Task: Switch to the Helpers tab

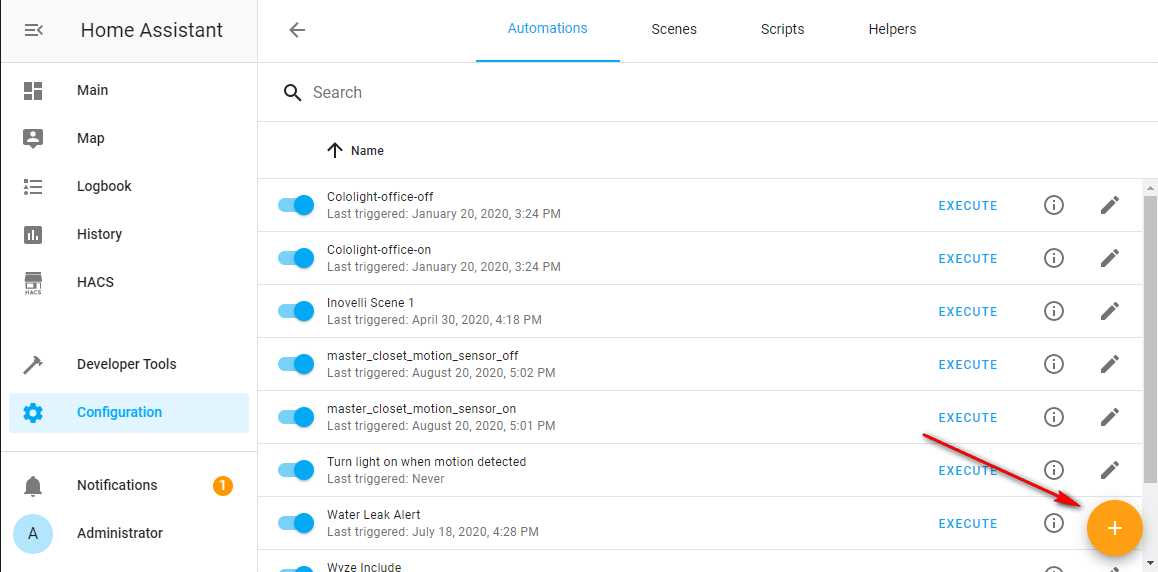Action: point(892,30)
